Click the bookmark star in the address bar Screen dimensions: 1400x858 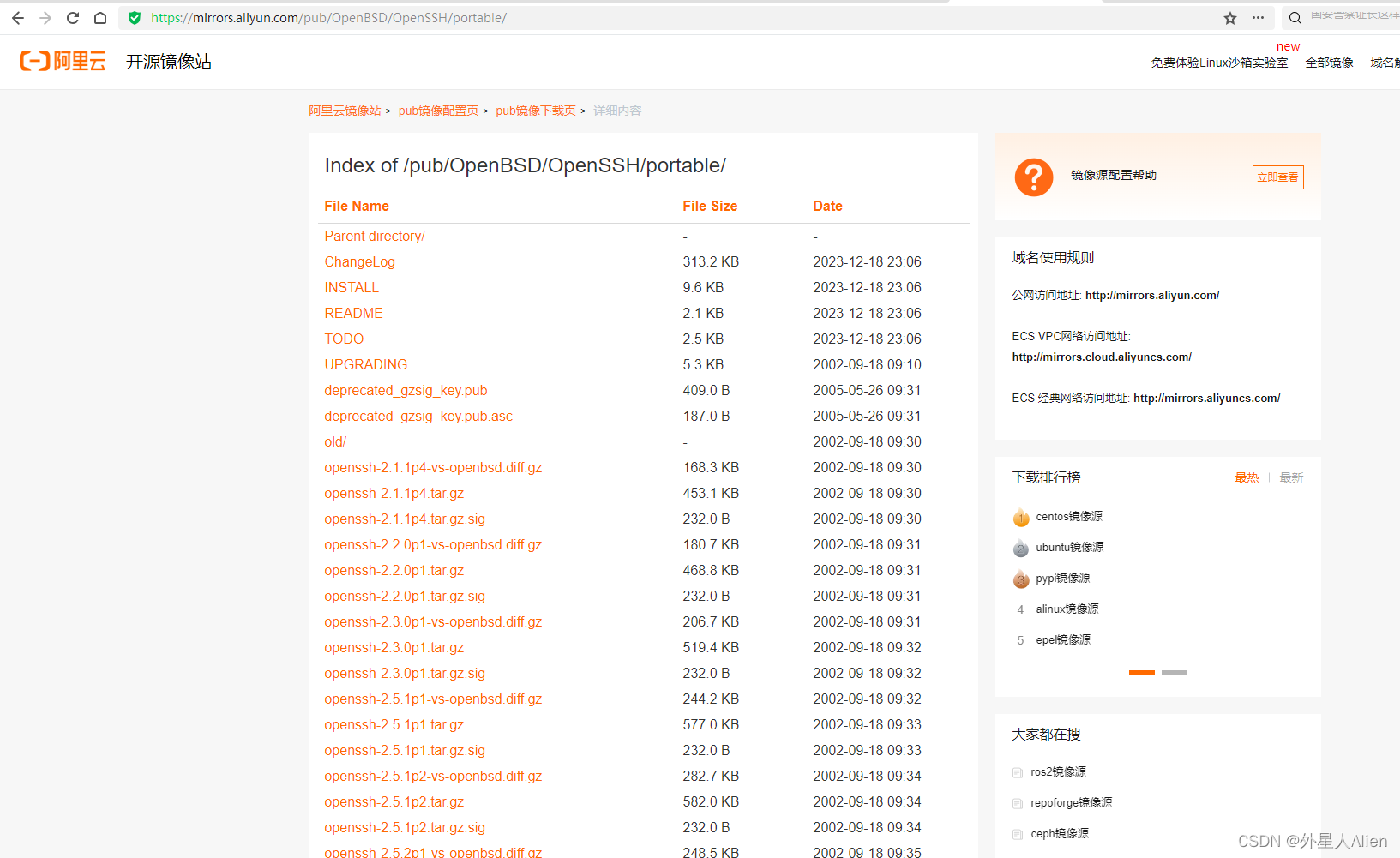point(1230,17)
